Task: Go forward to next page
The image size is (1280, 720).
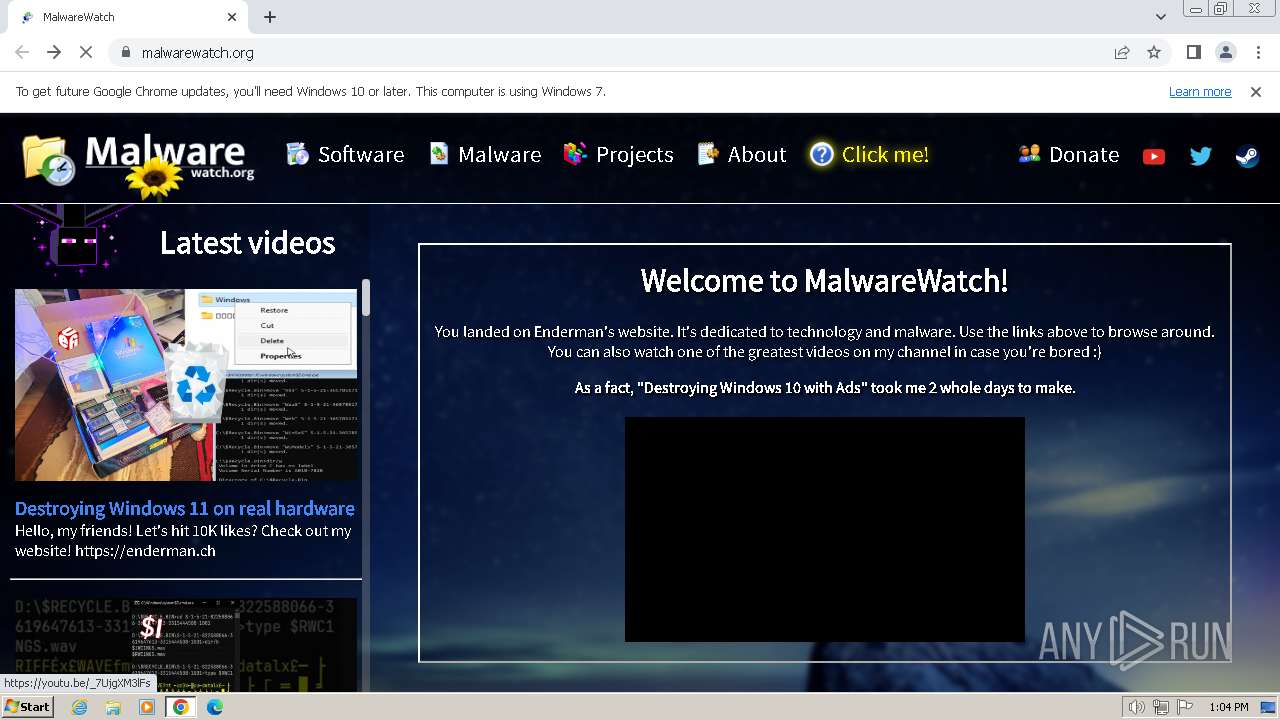Action: pos(54,52)
